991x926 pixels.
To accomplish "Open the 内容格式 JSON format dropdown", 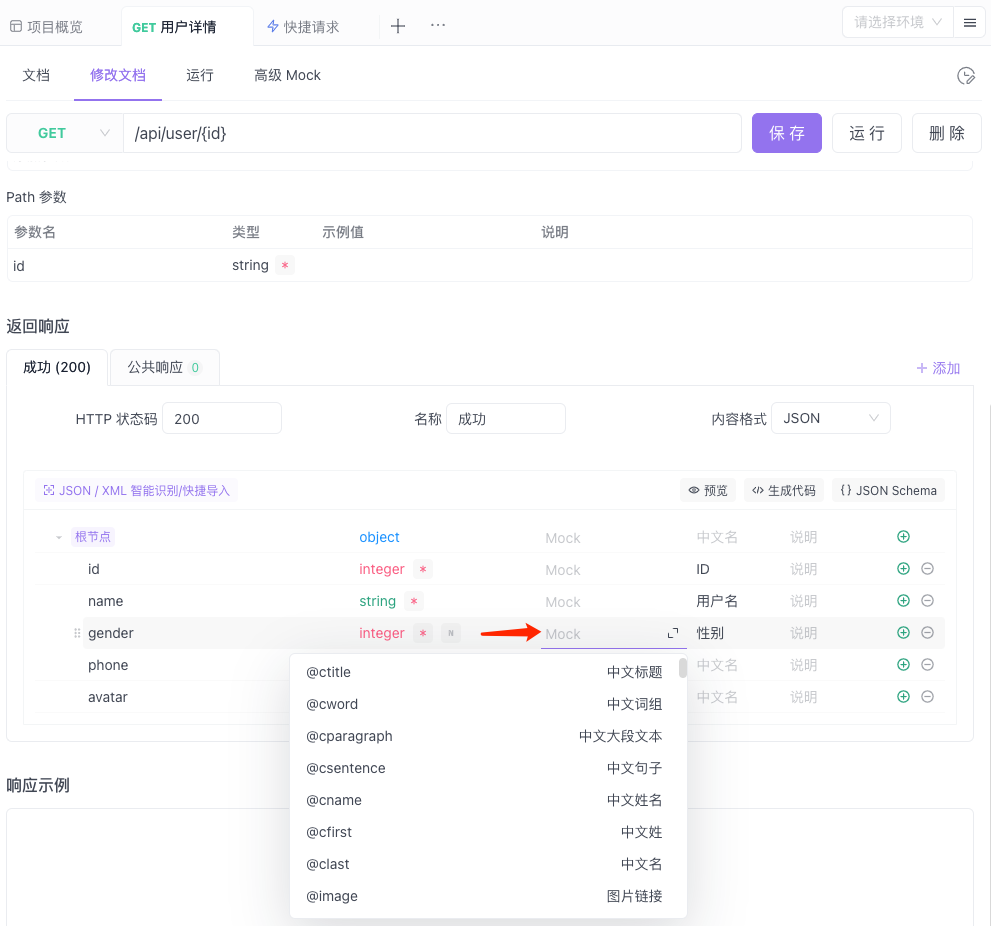I will pos(831,418).
